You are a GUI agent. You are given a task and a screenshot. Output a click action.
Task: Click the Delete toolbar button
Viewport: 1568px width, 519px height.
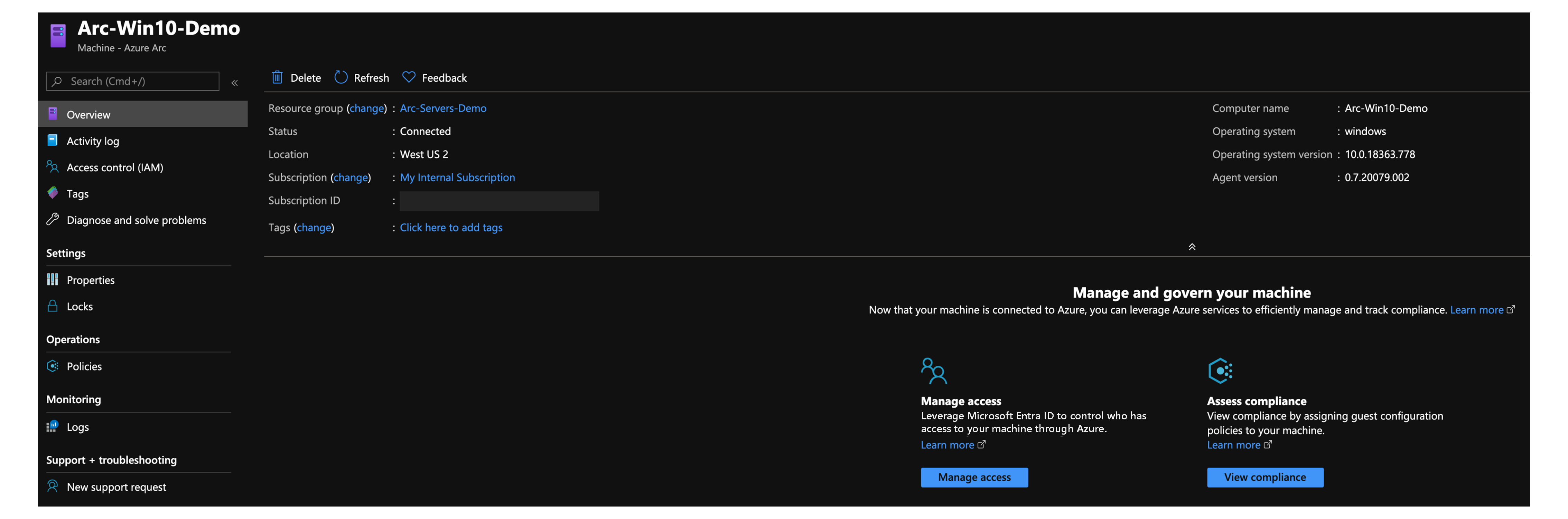tap(296, 78)
